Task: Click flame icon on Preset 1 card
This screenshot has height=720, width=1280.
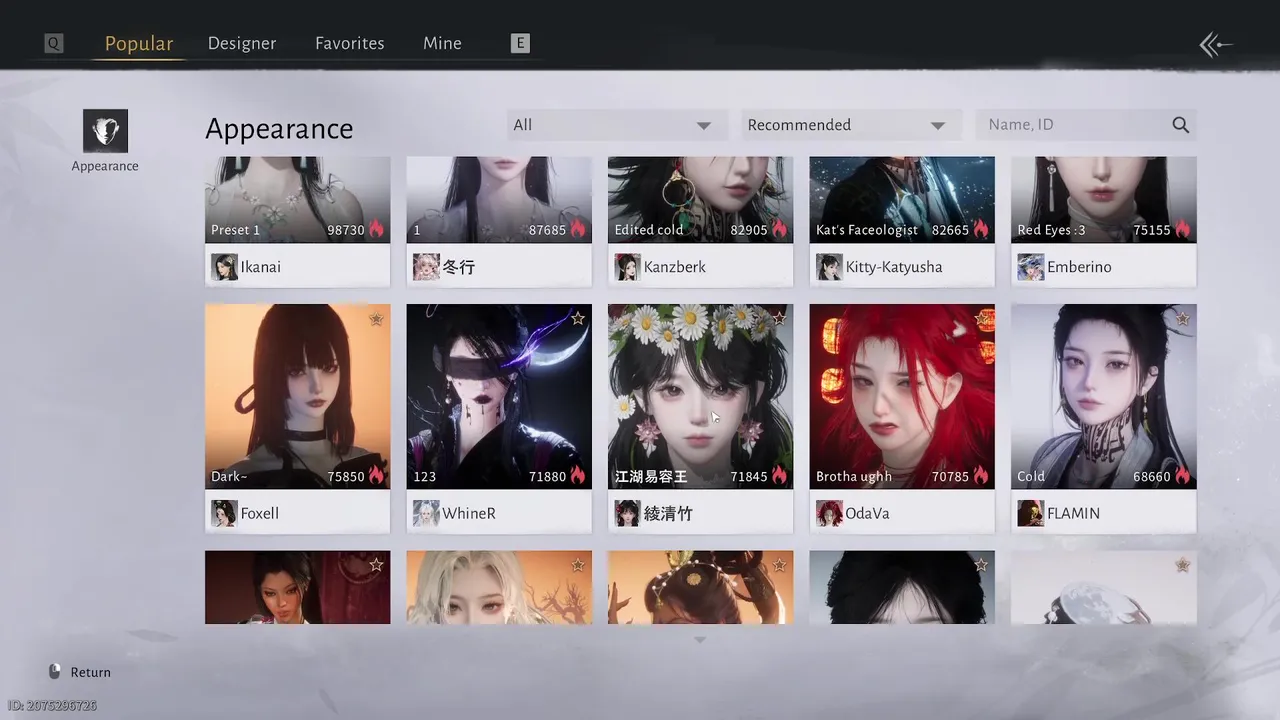Action: [x=377, y=229]
